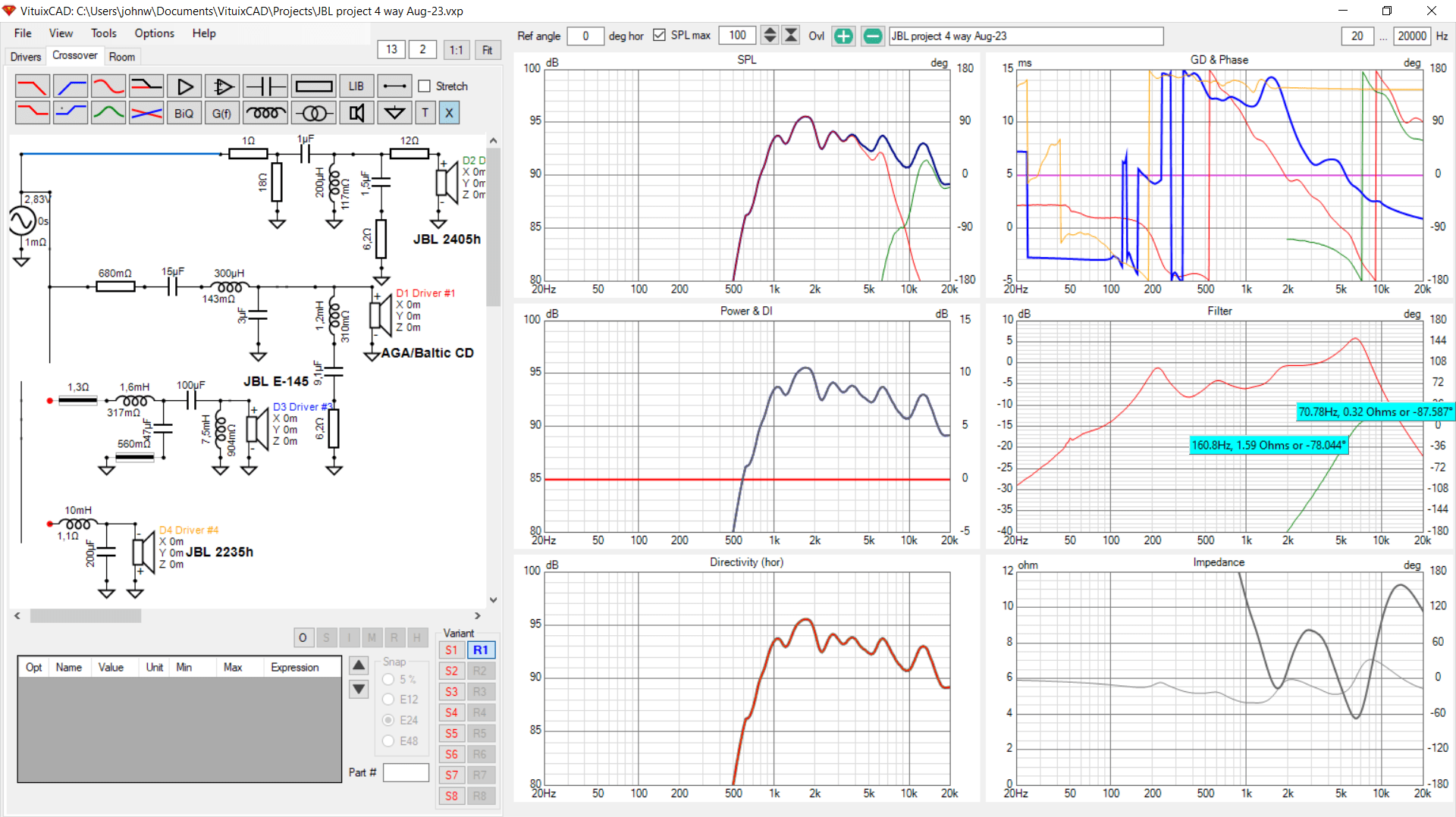1456x817 pixels.
Task: Open the Options menu
Action: click(155, 33)
